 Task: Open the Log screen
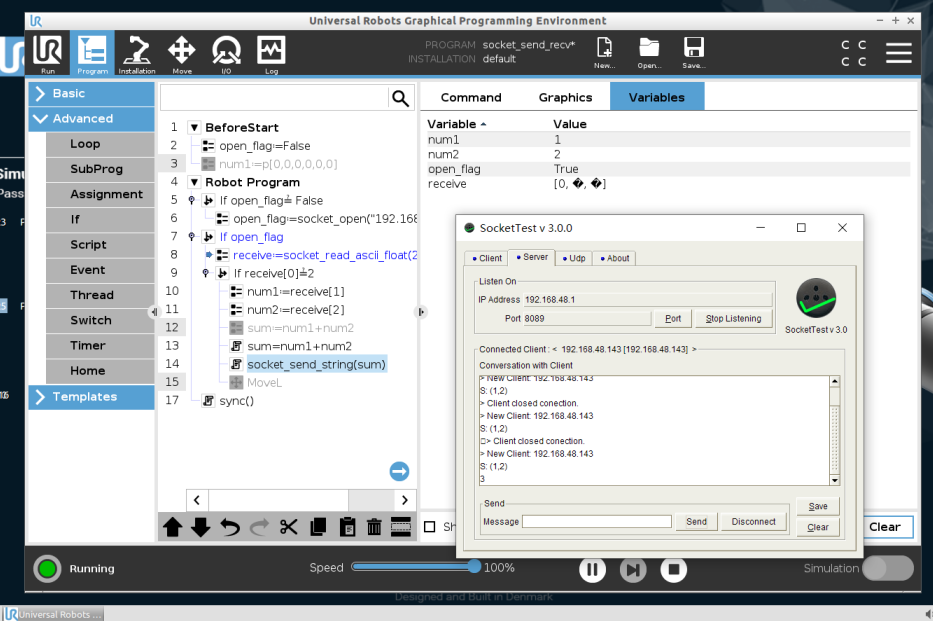click(x=271, y=54)
